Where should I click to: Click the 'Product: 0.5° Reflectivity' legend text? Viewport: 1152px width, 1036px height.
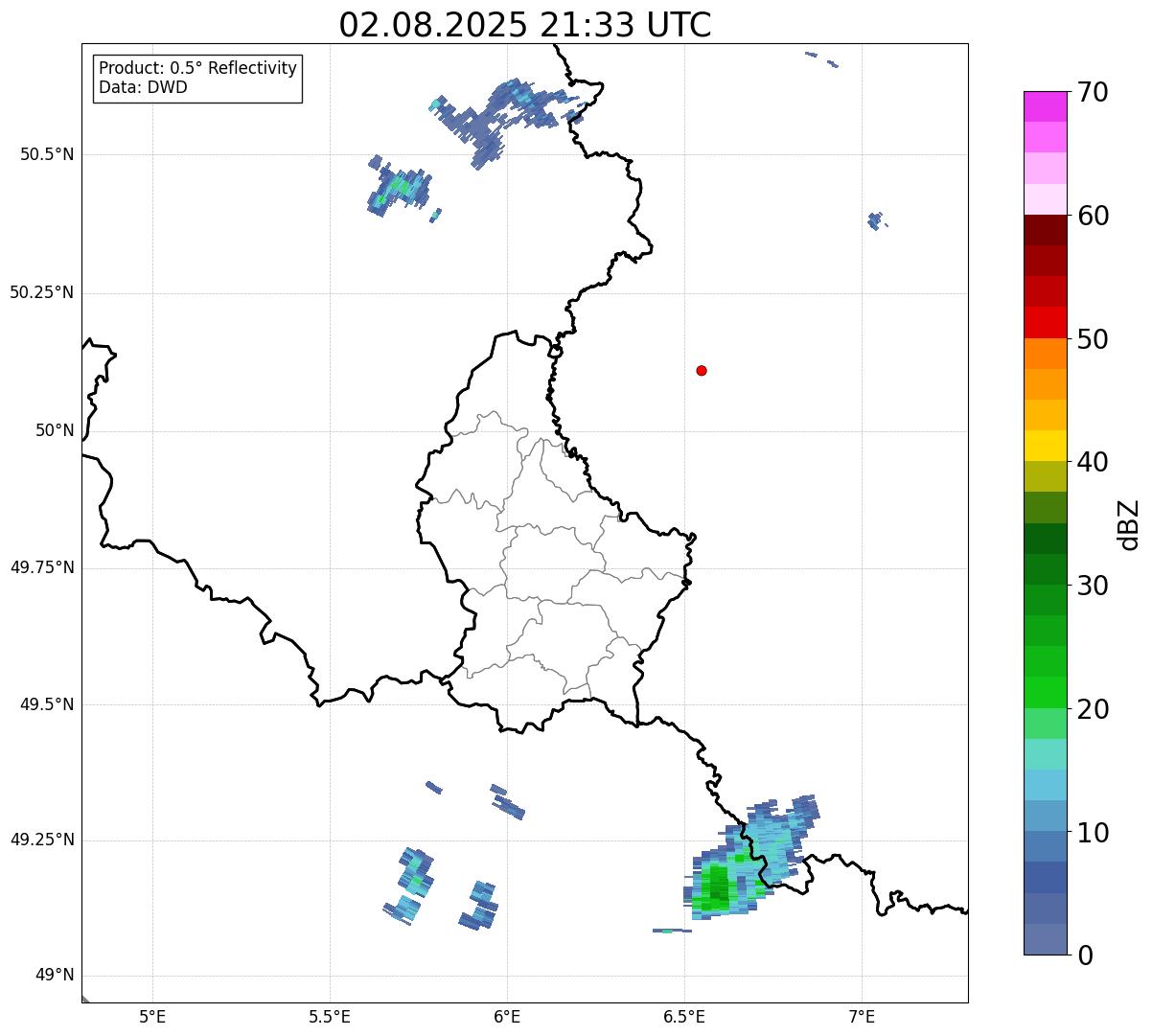coord(197,68)
